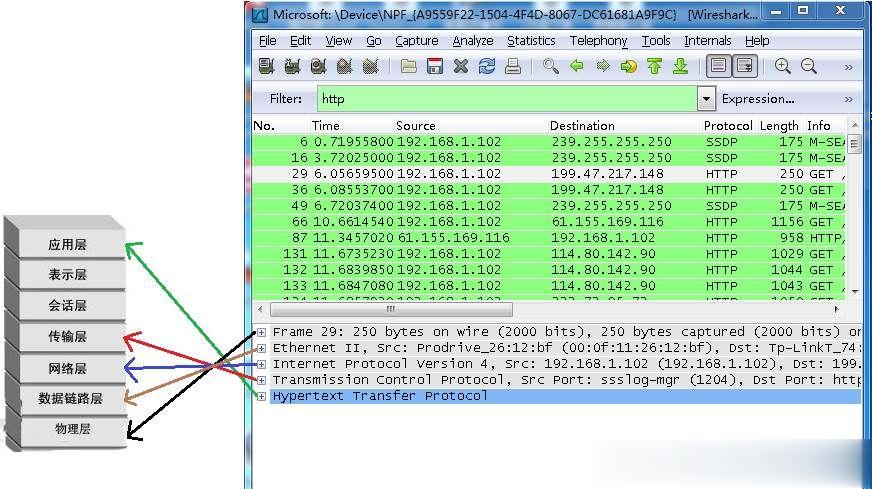This screenshot has width=872, height=489.
Task: Zoom out main toolbar icon
Action: click(809, 66)
